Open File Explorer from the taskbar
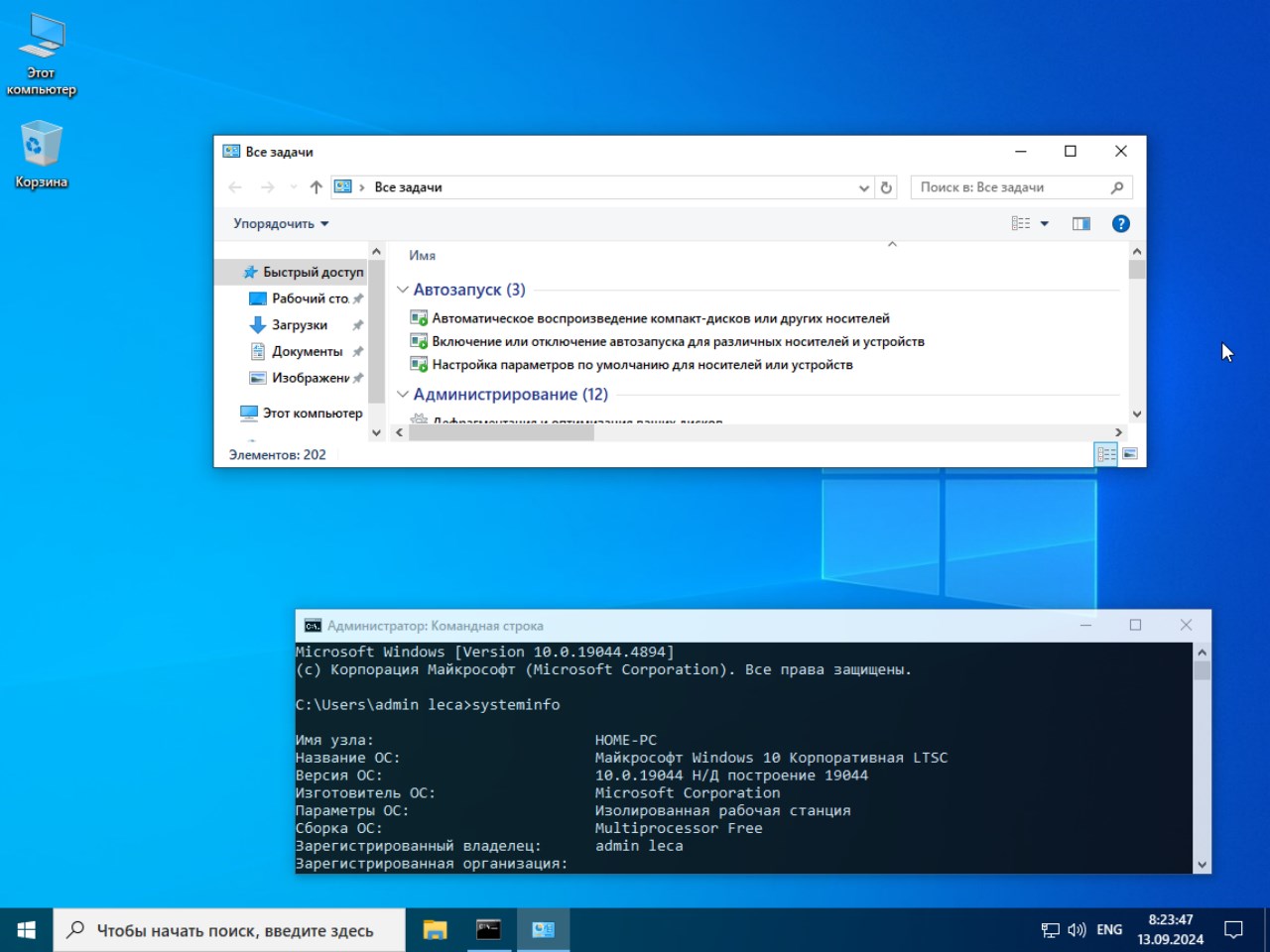This screenshot has width=1270, height=952. [435, 930]
